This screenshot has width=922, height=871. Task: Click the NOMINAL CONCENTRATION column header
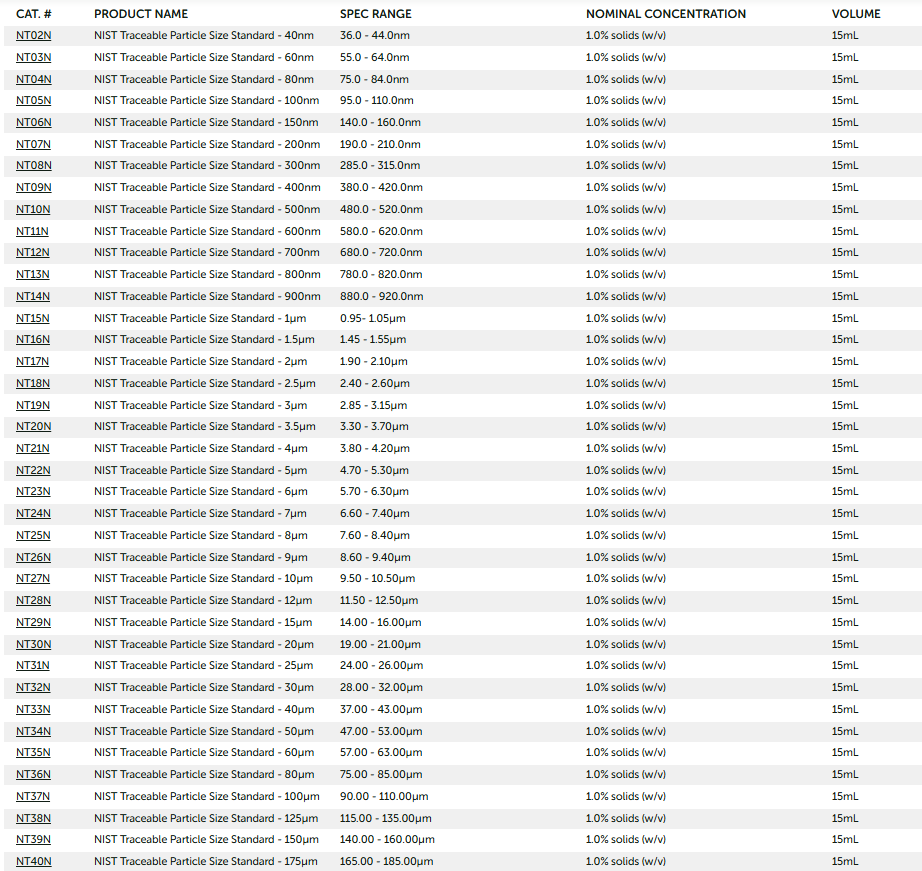point(666,14)
